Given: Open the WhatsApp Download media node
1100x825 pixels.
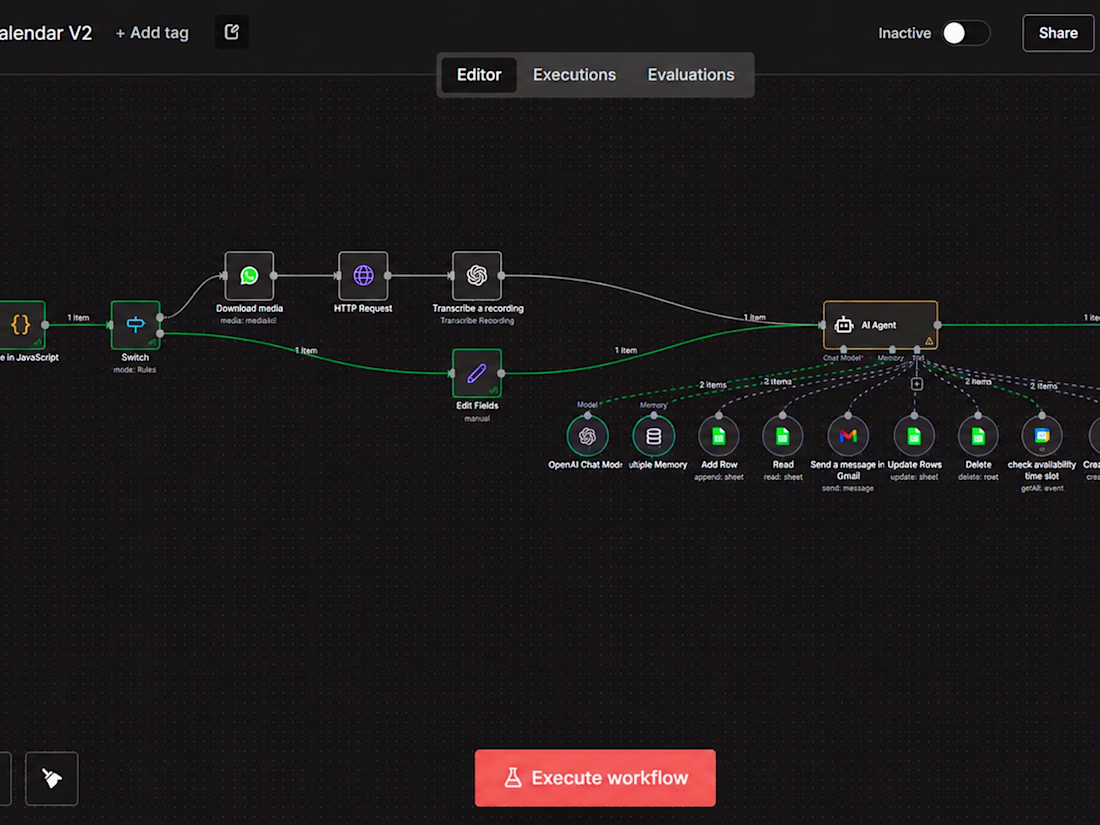Looking at the screenshot, I should pos(249,276).
